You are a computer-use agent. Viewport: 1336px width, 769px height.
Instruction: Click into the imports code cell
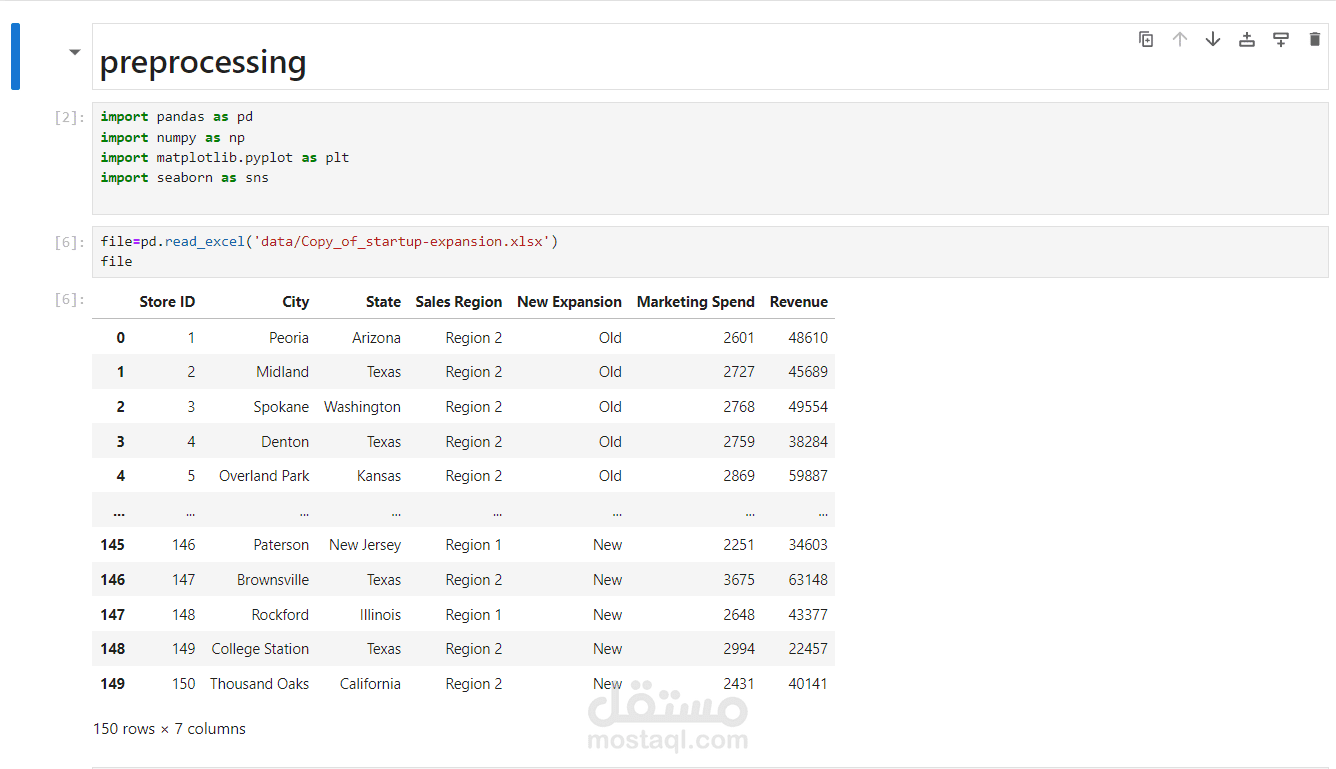coord(710,157)
